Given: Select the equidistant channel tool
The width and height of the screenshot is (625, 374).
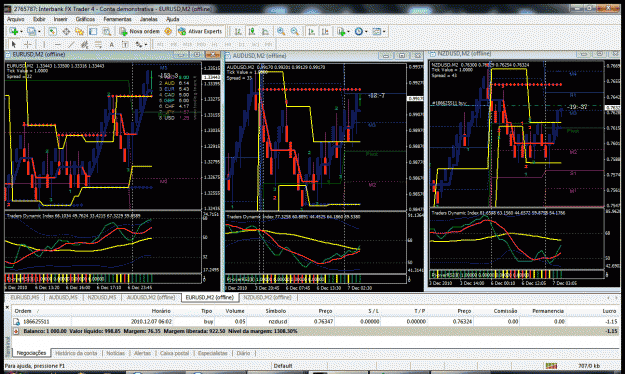Looking at the screenshot, I should pos(85,44).
